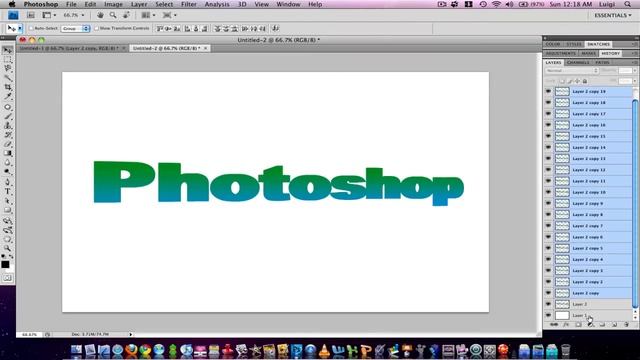640x360 pixels.
Task: Open the Analysis menu
Action: click(x=217, y=4)
